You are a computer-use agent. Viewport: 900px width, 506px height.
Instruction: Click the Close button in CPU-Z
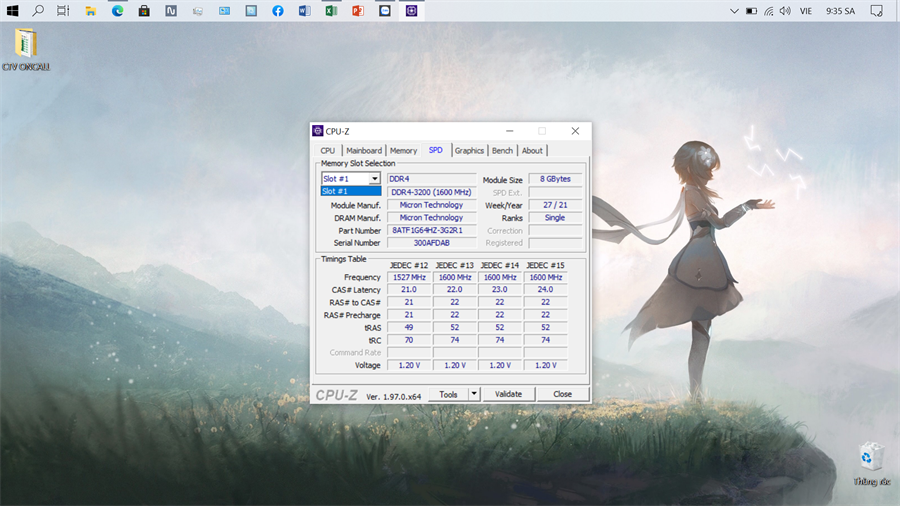click(x=562, y=394)
